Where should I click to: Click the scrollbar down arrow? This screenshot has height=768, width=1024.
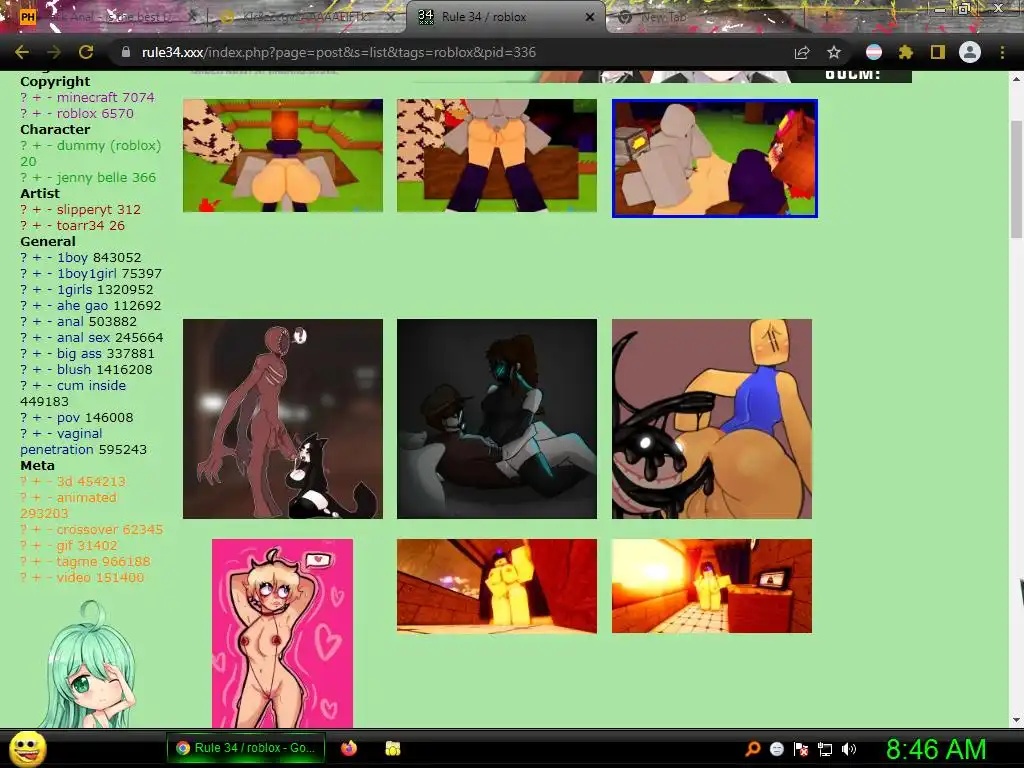pos(1016,720)
